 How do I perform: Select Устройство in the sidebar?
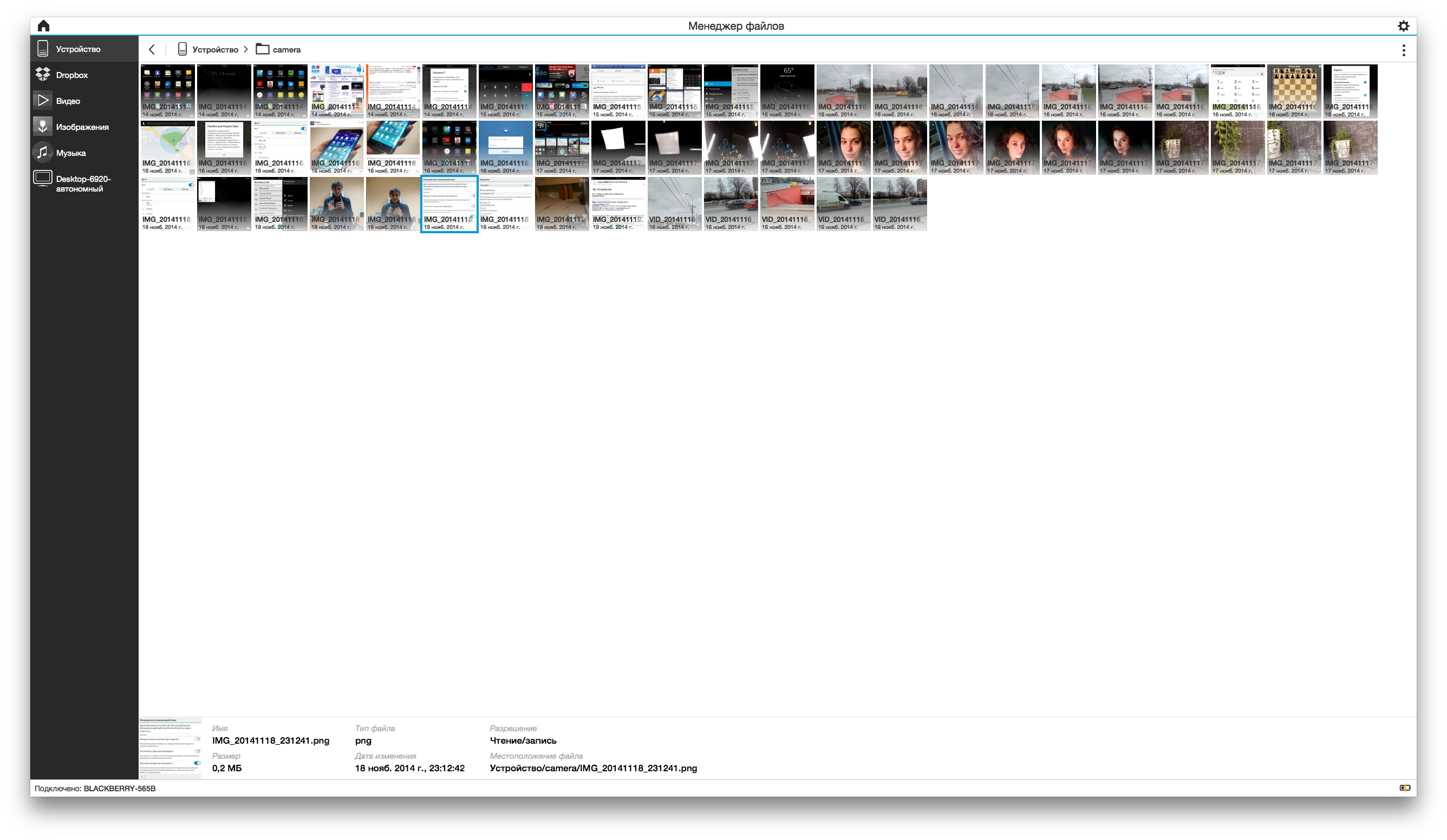click(77, 49)
